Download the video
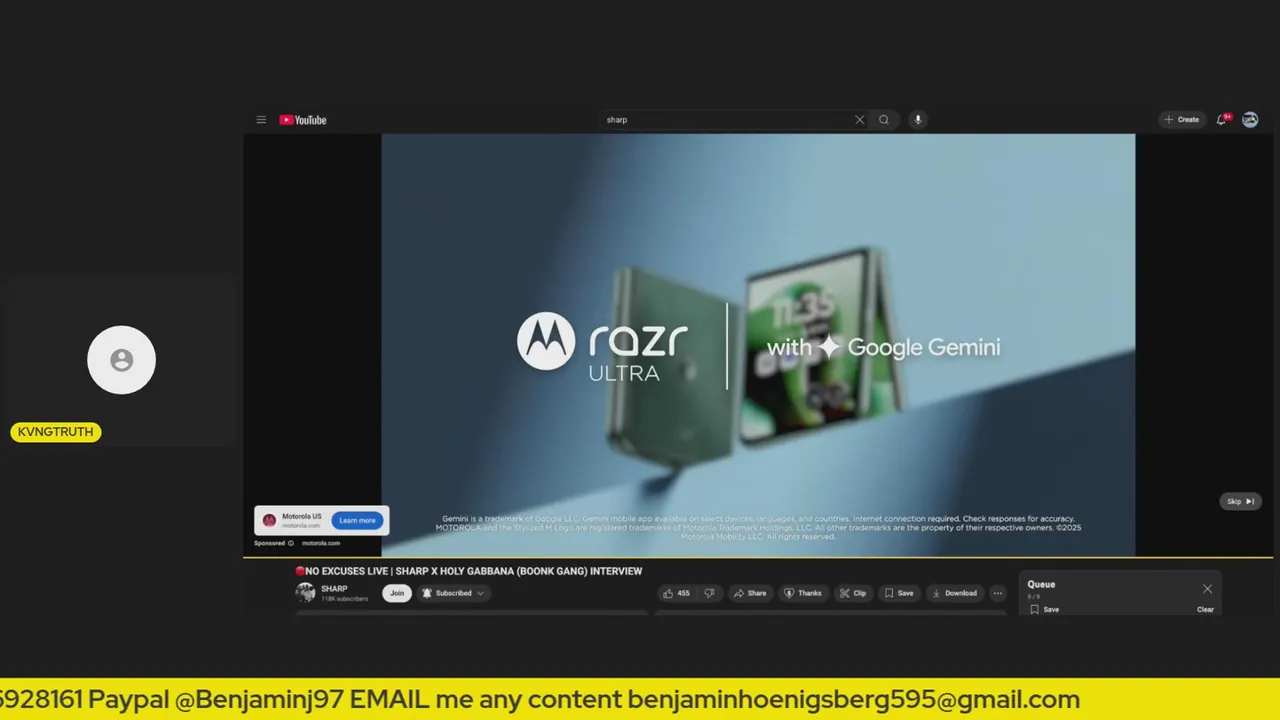1280x720 pixels. coord(954,593)
